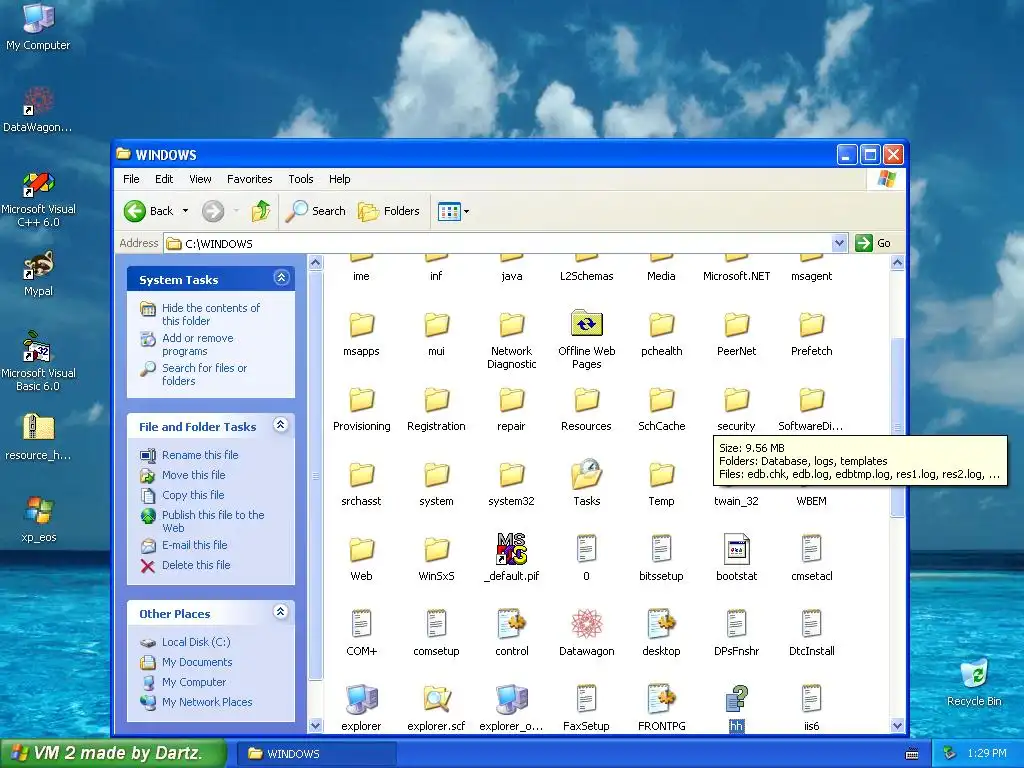Image resolution: width=1024 pixels, height=768 pixels.
Task: Open the Help menu
Action: [x=340, y=179]
